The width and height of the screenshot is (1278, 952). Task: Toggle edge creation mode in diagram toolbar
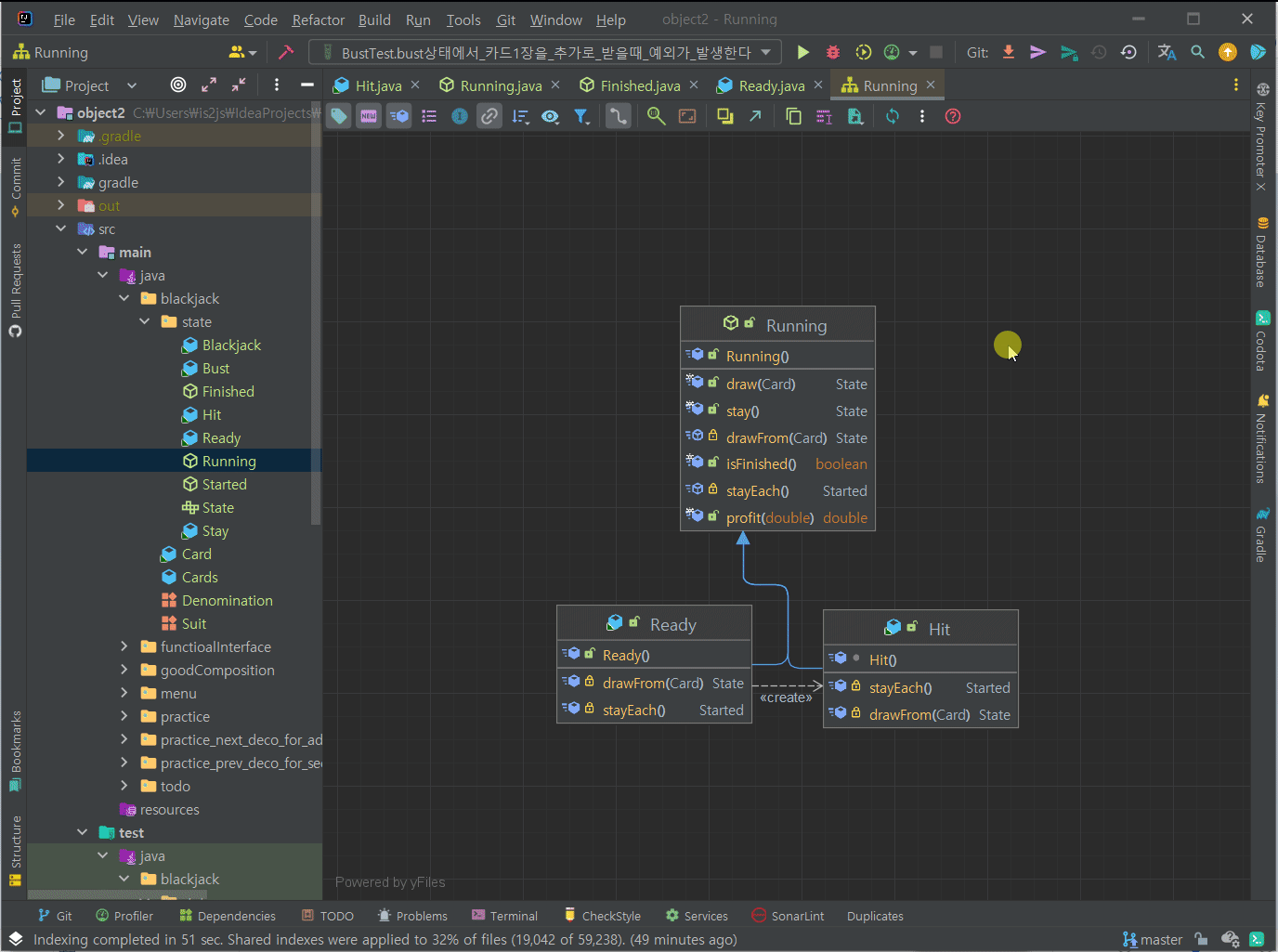point(618,116)
